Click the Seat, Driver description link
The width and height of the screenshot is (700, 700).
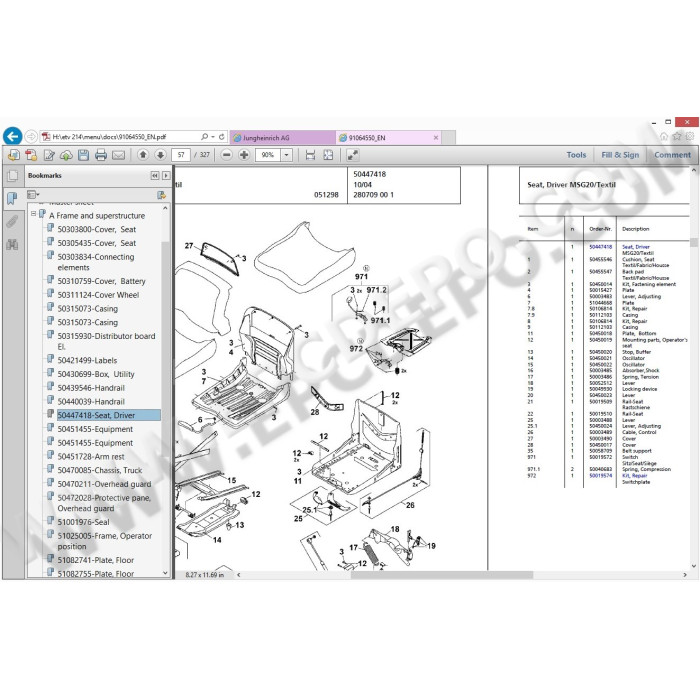click(x=636, y=247)
